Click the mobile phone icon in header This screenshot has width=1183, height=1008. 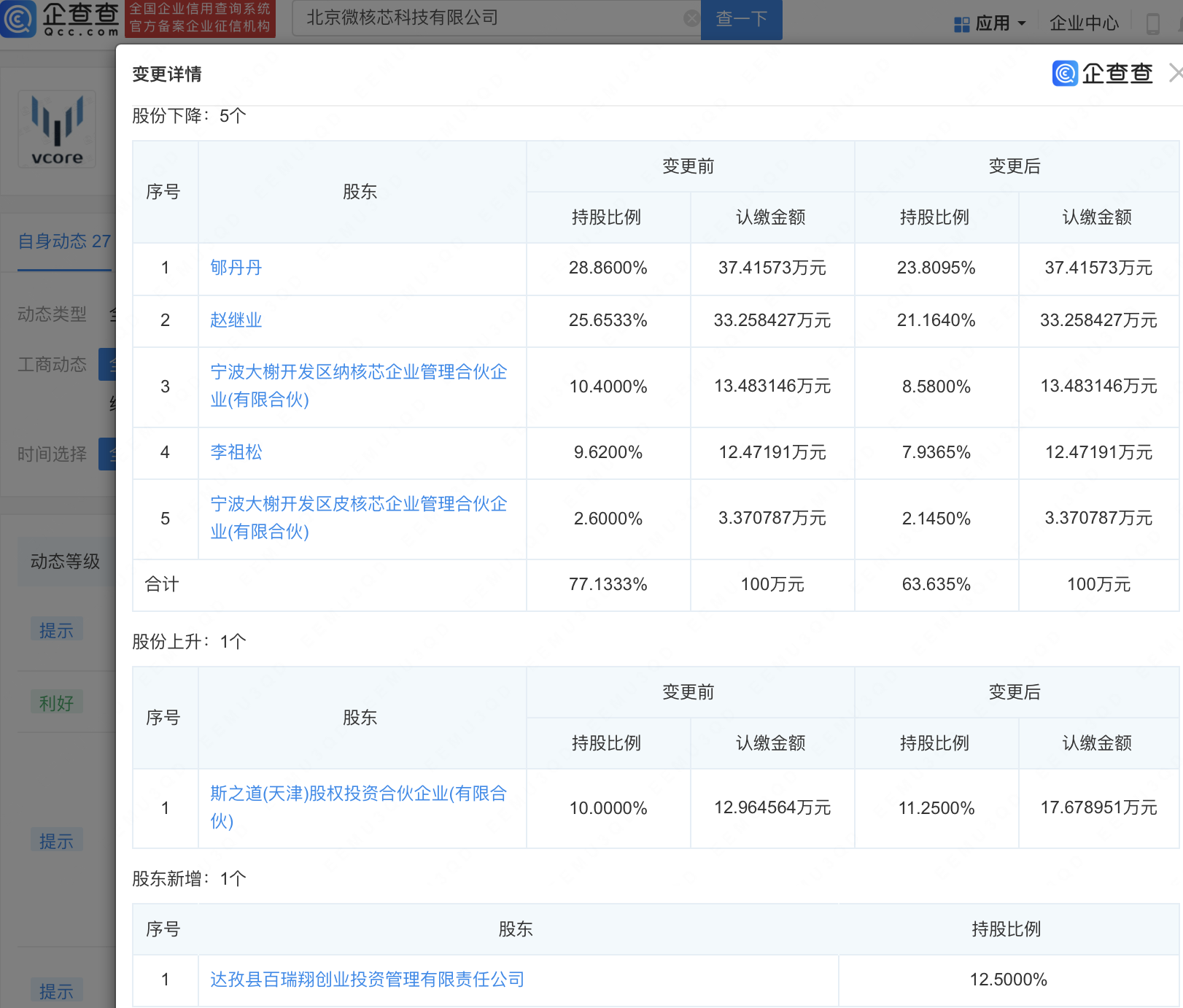pyautogui.click(x=1153, y=24)
